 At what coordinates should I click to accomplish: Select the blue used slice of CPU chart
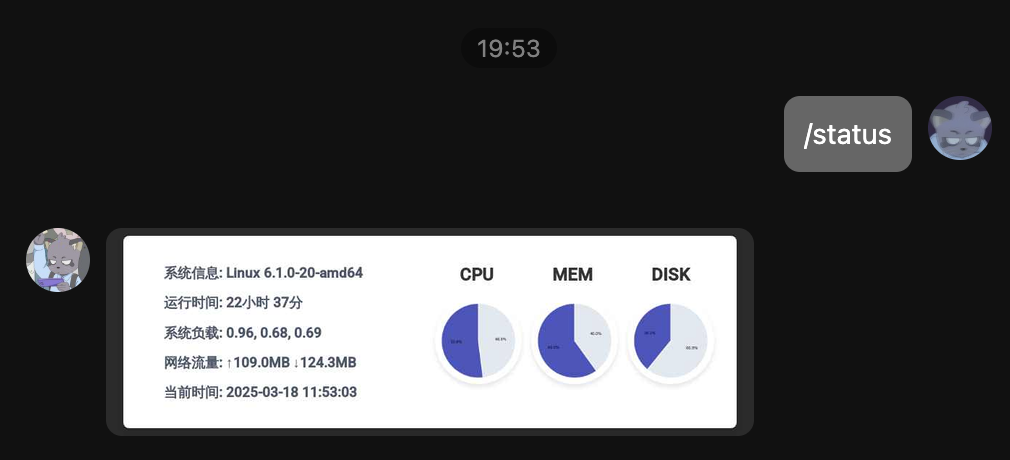coord(460,340)
